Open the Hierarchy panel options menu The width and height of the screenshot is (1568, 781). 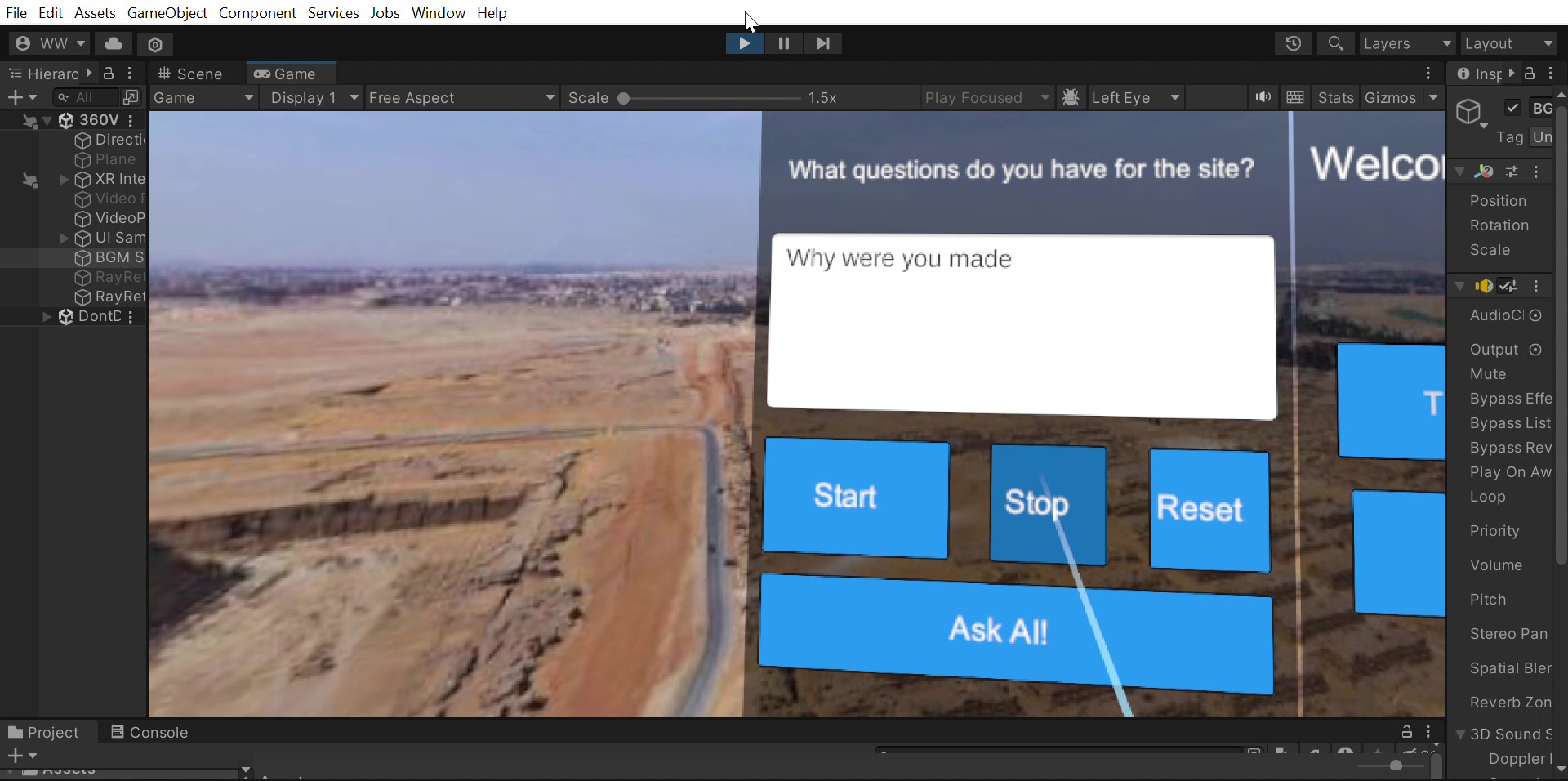[130, 74]
